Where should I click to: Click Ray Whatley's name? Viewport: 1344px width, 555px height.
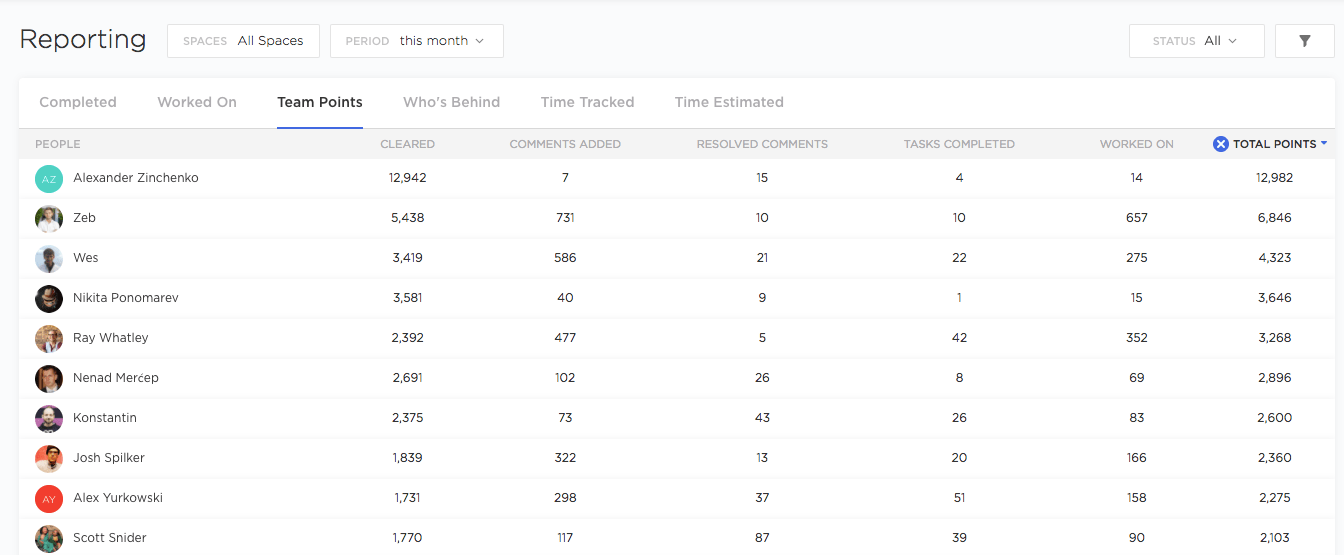point(110,338)
